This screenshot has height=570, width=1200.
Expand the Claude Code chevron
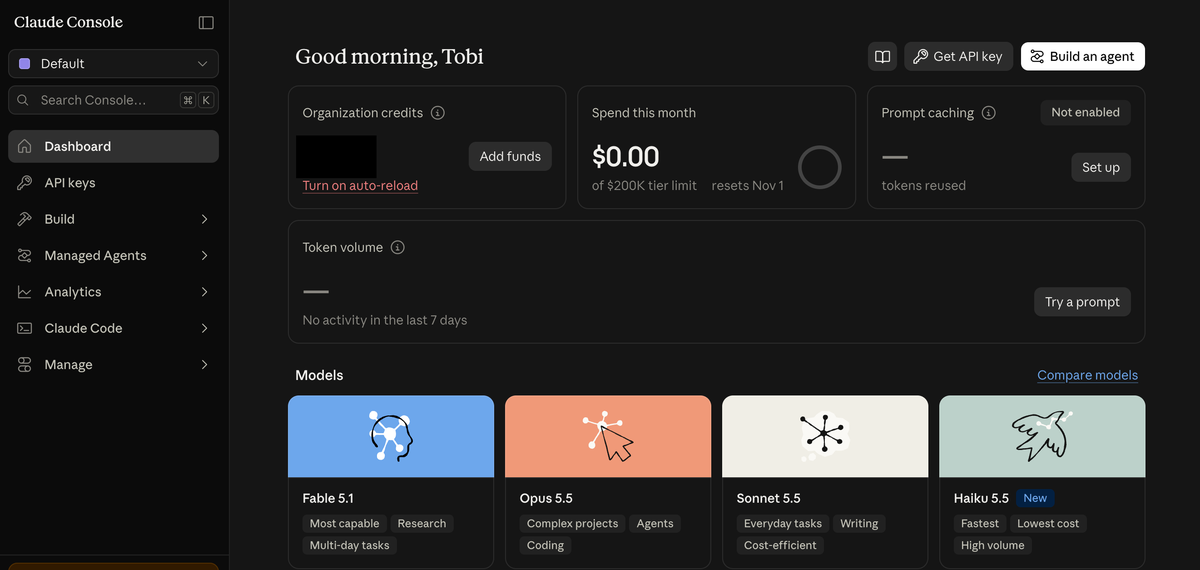point(204,328)
